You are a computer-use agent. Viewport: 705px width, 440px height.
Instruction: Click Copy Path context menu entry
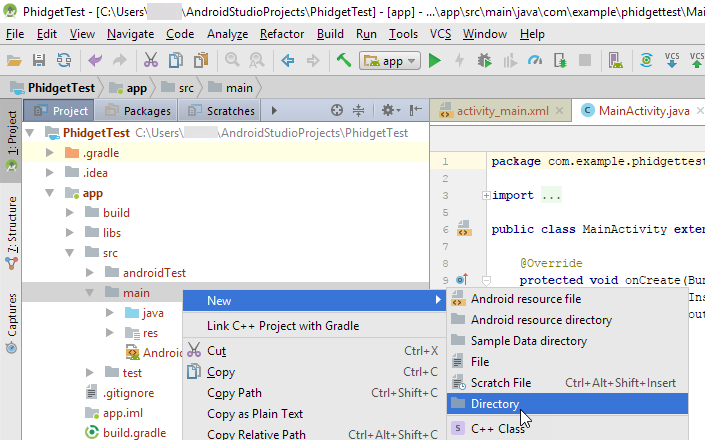314,393
